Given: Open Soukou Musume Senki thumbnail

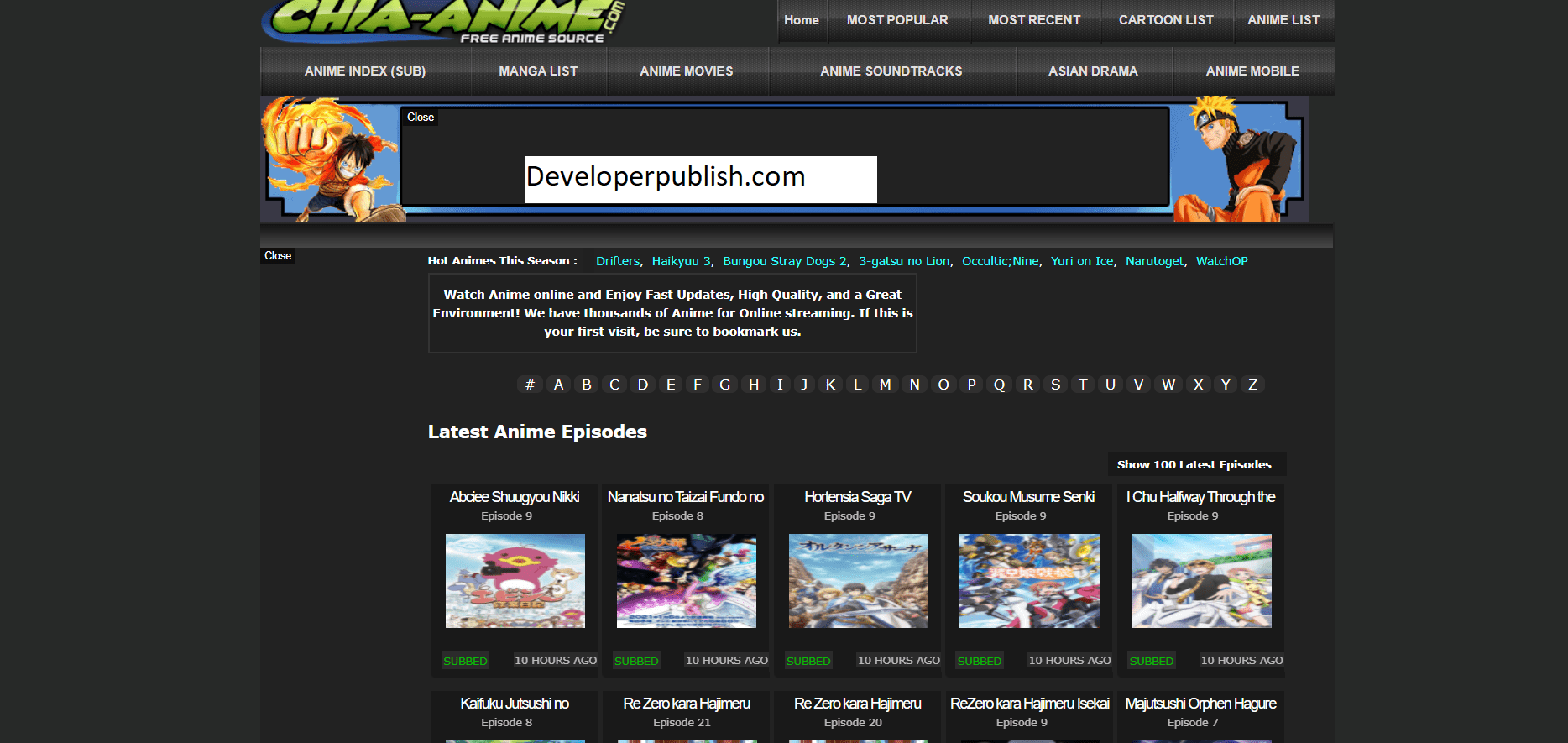Looking at the screenshot, I should [1029, 581].
